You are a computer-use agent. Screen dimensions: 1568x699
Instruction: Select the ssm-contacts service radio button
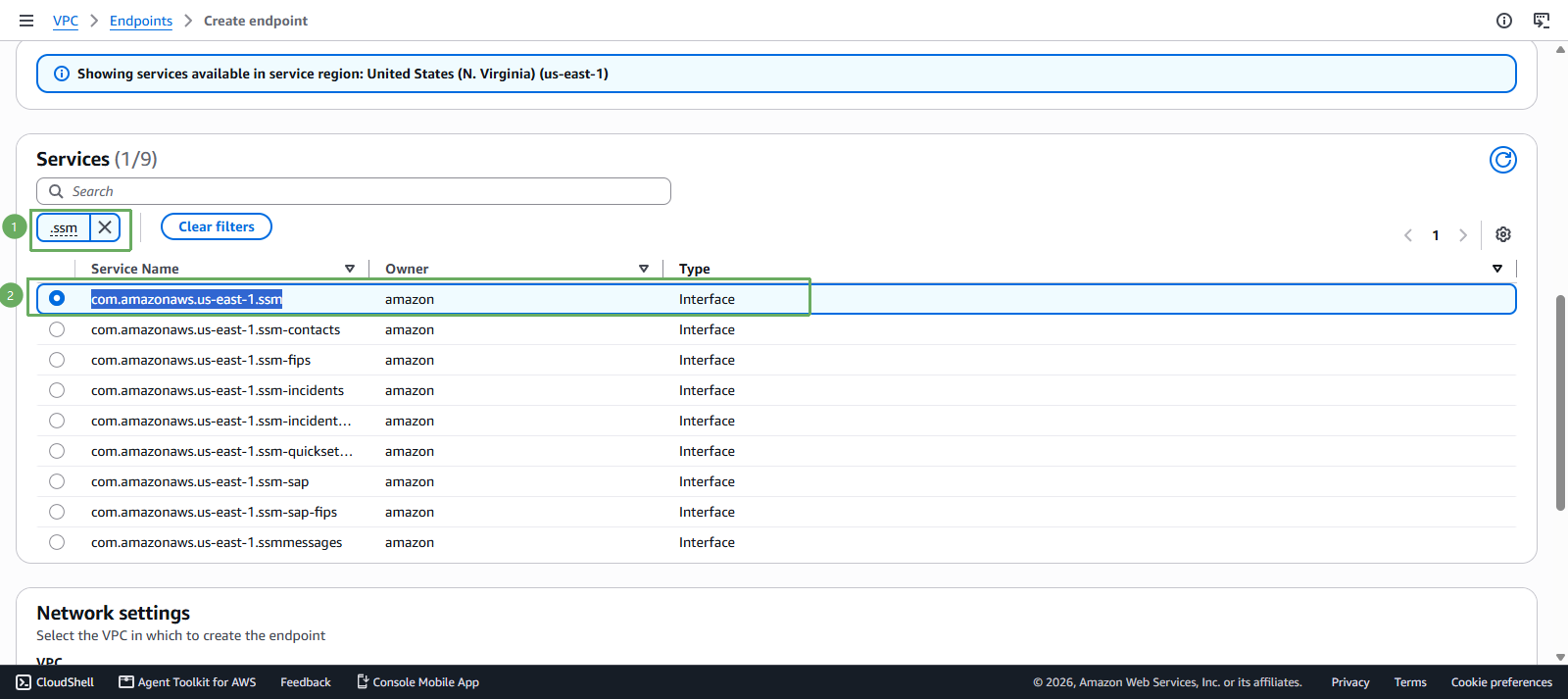point(57,329)
